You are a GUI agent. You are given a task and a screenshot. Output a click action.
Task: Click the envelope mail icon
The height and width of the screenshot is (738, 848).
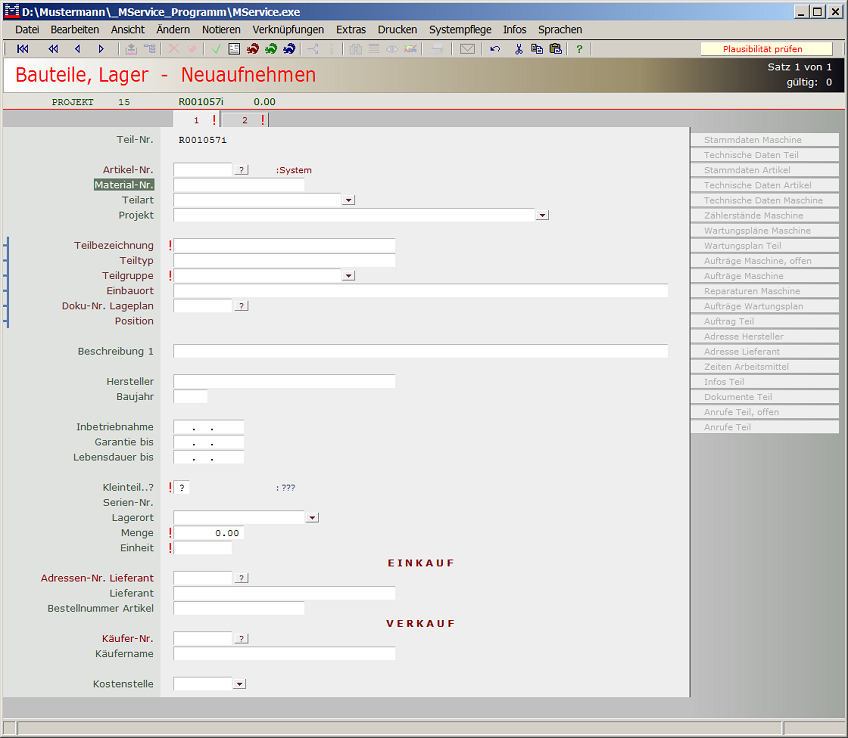click(x=467, y=49)
